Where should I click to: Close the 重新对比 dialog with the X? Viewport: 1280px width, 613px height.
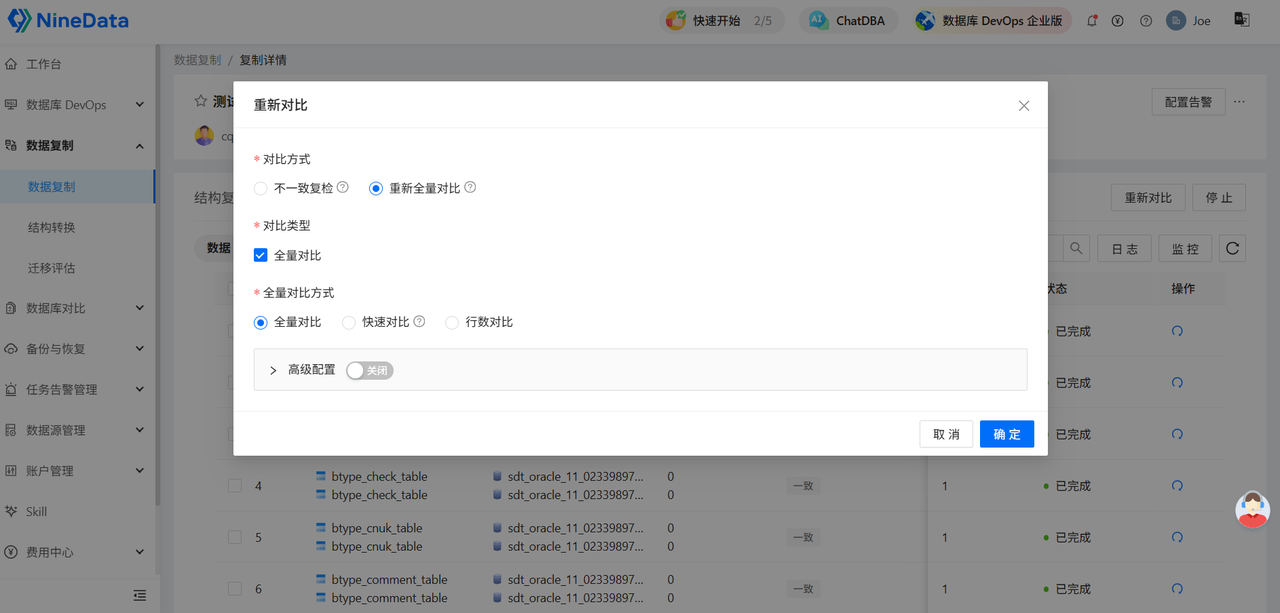click(x=1023, y=105)
